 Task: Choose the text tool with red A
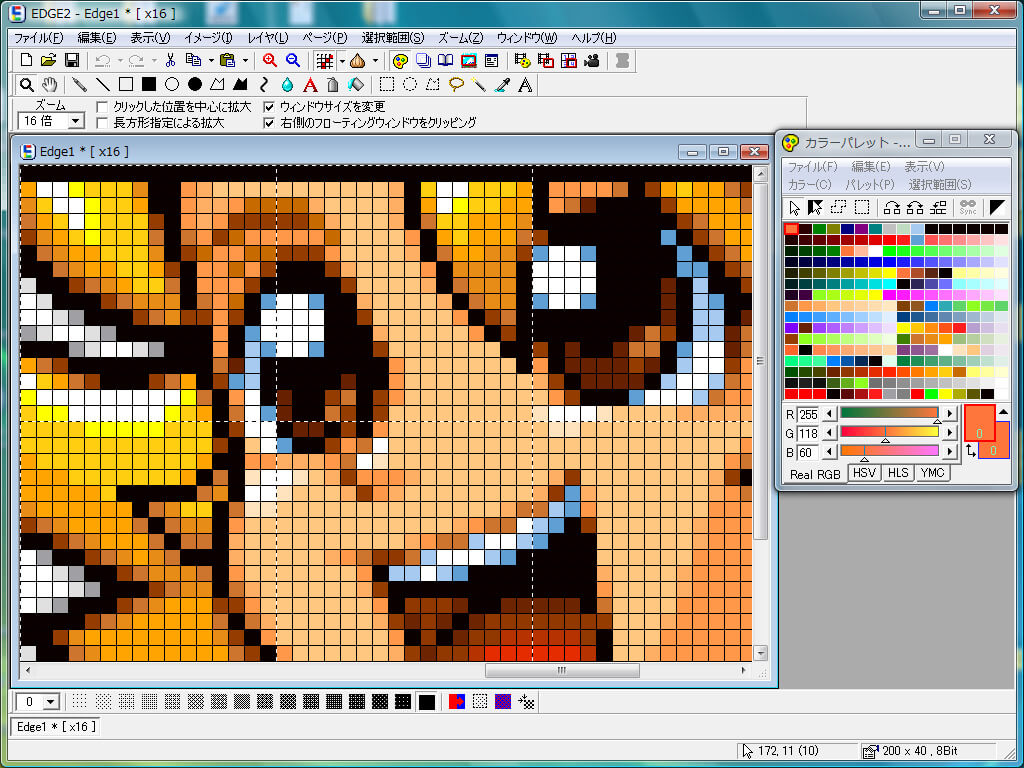[310, 84]
